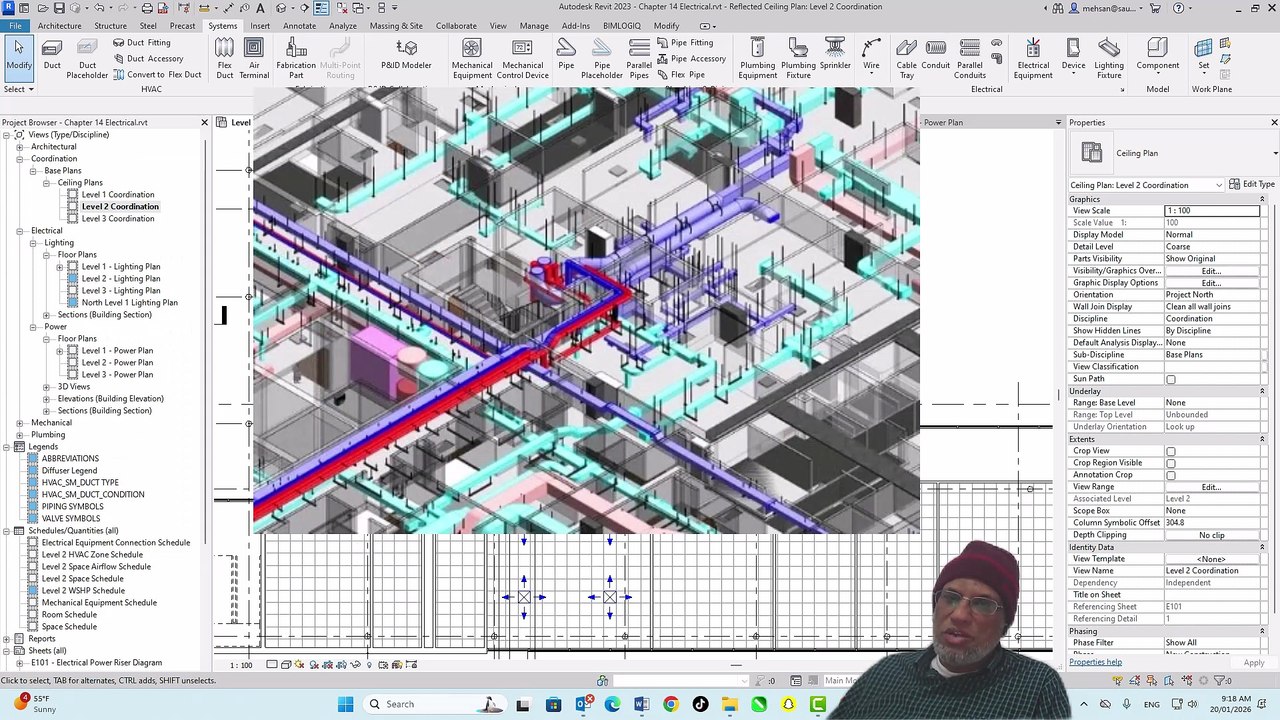Open the Analyze ribbon tab
This screenshot has width=1280, height=720.
343,26
